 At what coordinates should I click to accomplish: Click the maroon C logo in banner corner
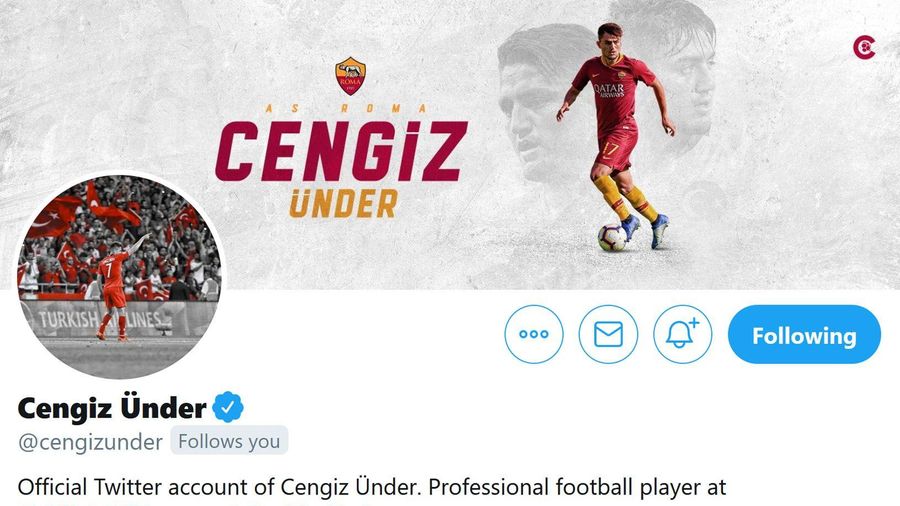coord(864,47)
